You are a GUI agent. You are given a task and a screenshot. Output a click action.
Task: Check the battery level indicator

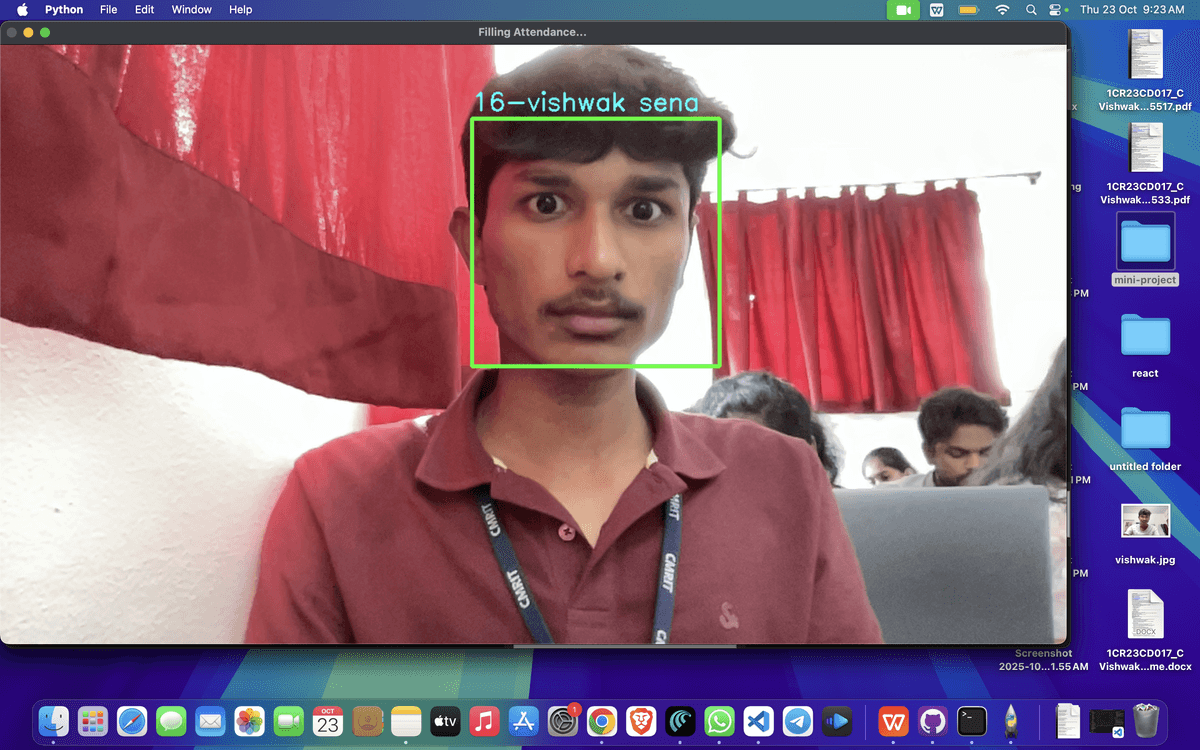click(966, 10)
